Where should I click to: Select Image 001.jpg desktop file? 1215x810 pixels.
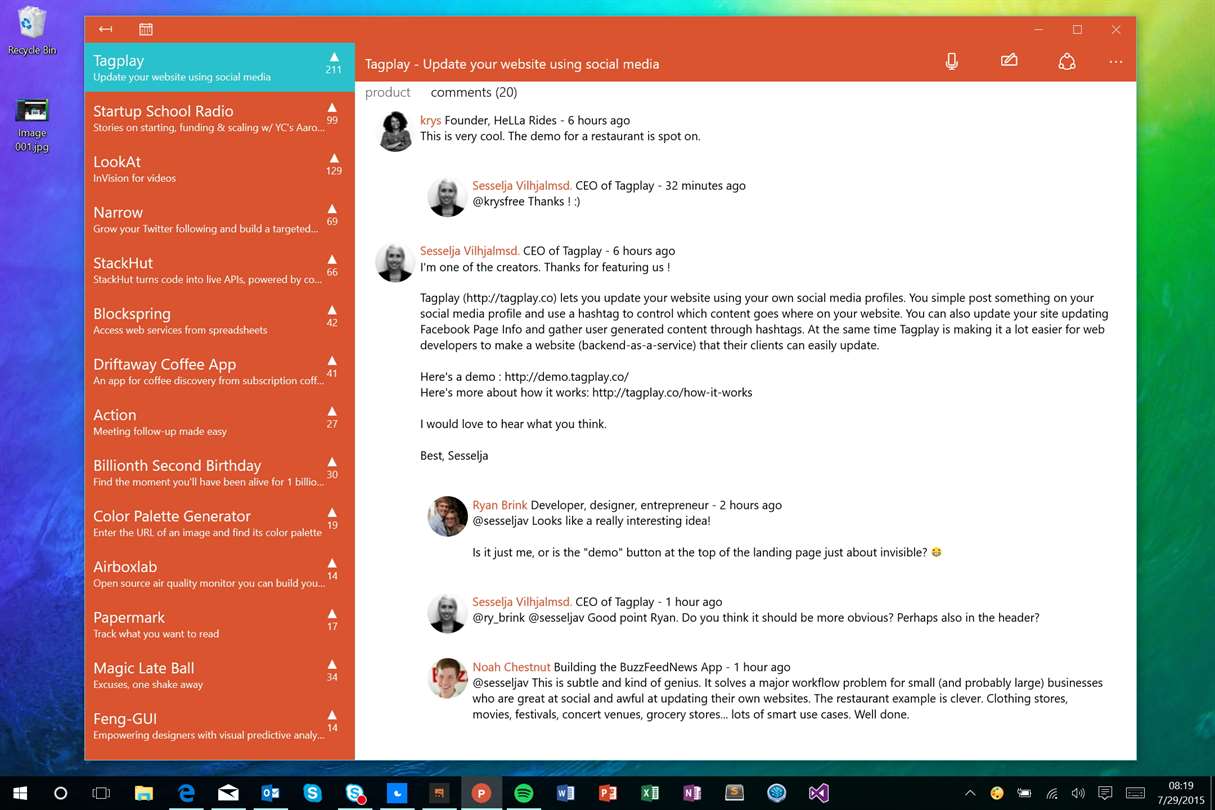click(x=32, y=125)
